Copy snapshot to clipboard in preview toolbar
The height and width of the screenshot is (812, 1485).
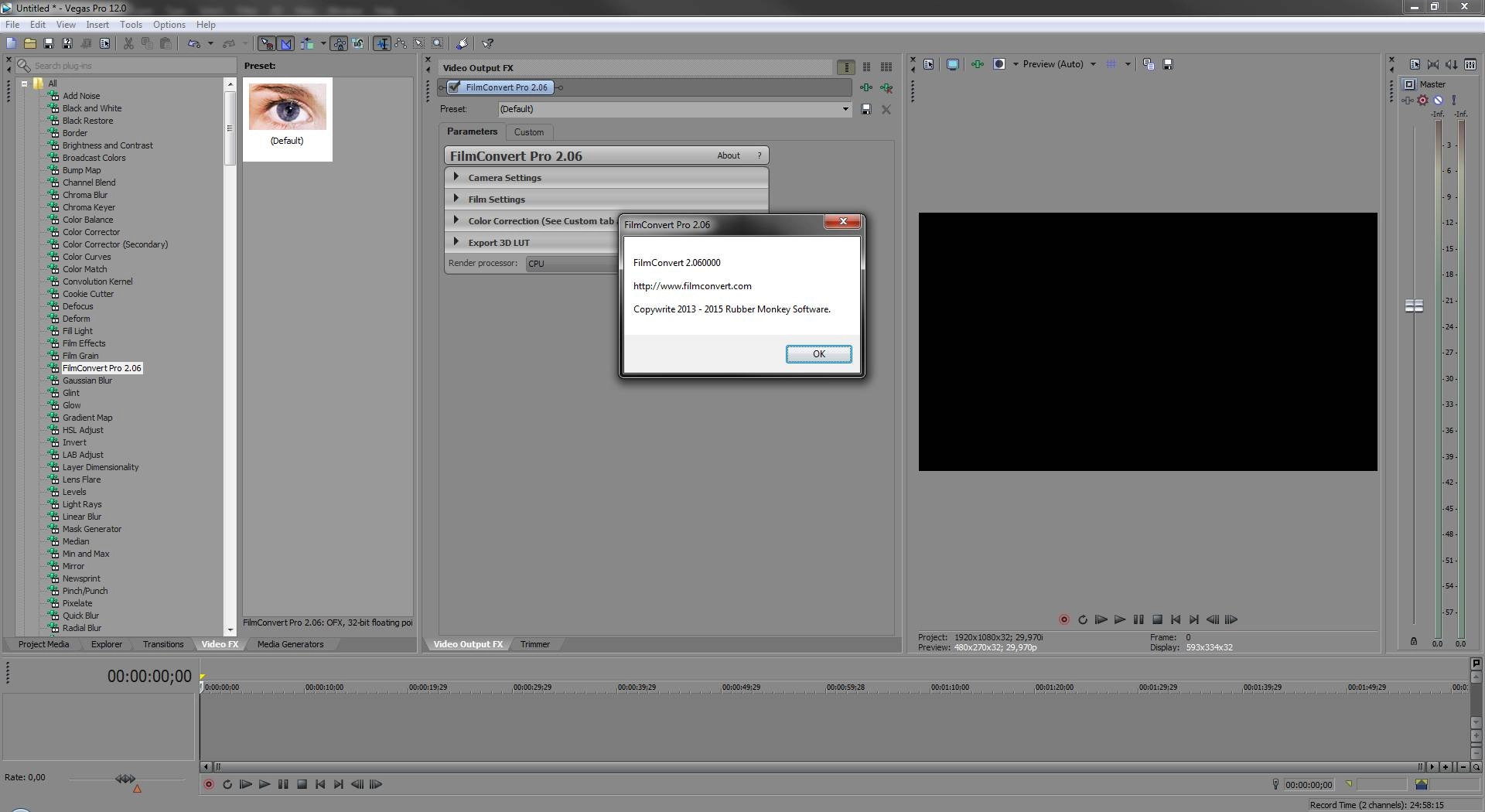1149,64
